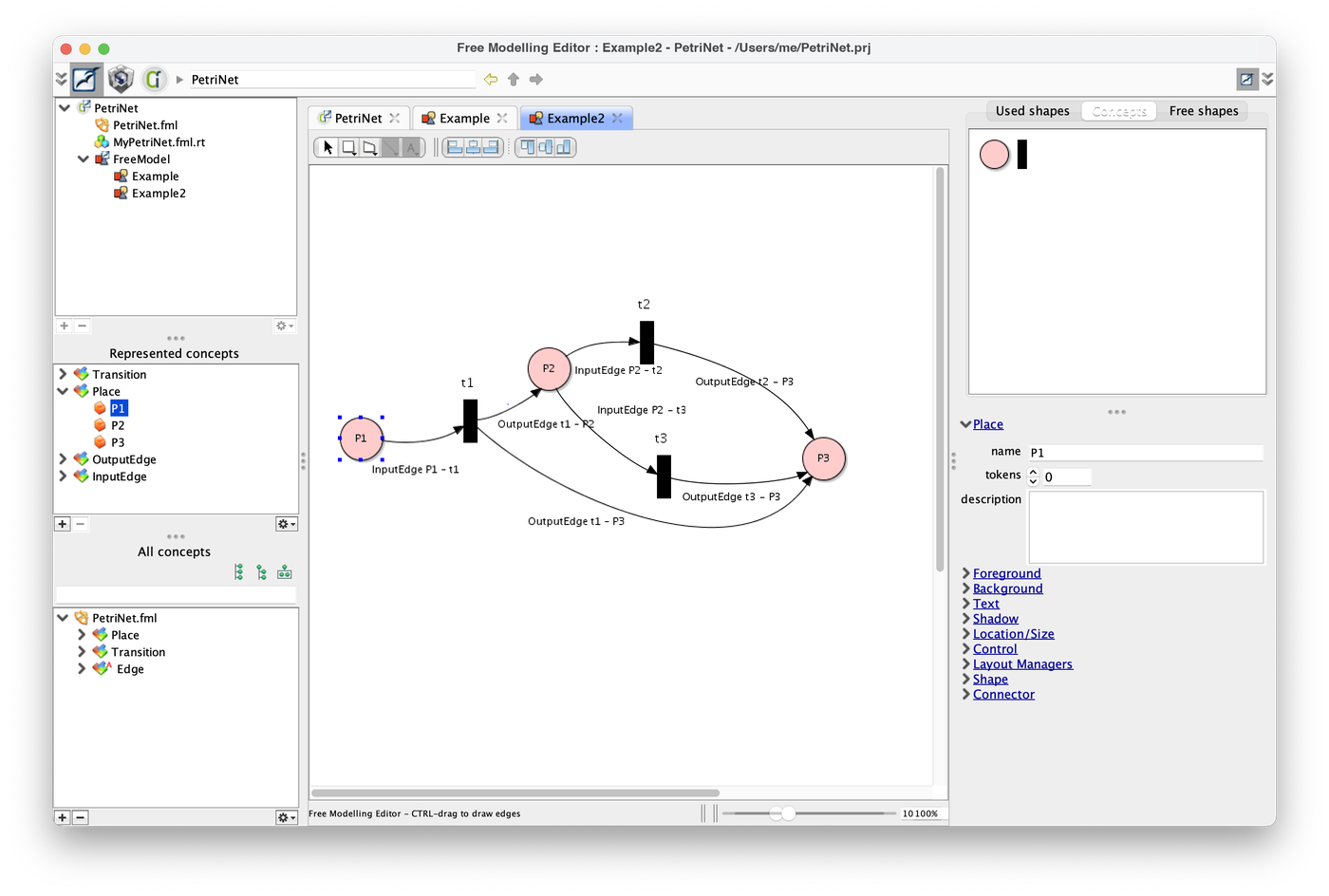The width and height of the screenshot is (1329, 896).
Task: Close the Example2 tab
Action: (x=618, y=118)
